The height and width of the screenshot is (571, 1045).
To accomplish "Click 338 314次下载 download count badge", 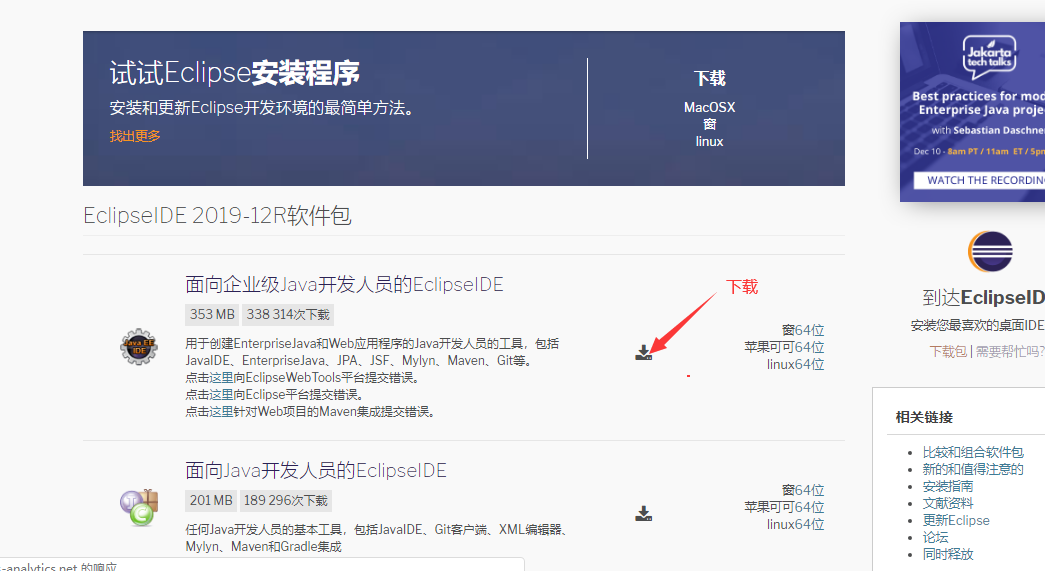I will click(x=288, y=314).
